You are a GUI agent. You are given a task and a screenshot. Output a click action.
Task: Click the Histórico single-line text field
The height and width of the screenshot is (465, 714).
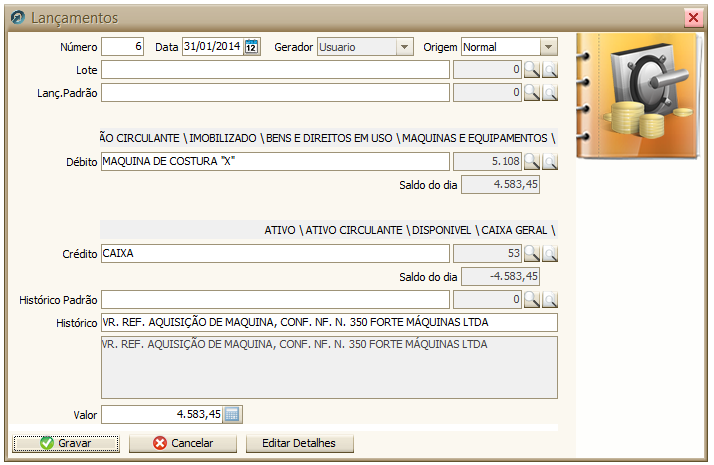(x=329, y=322)
